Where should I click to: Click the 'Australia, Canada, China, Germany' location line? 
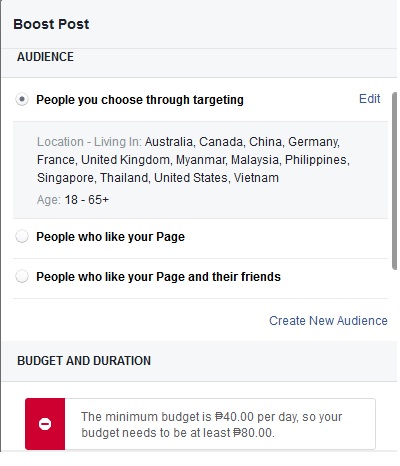(x=242, y=142)
